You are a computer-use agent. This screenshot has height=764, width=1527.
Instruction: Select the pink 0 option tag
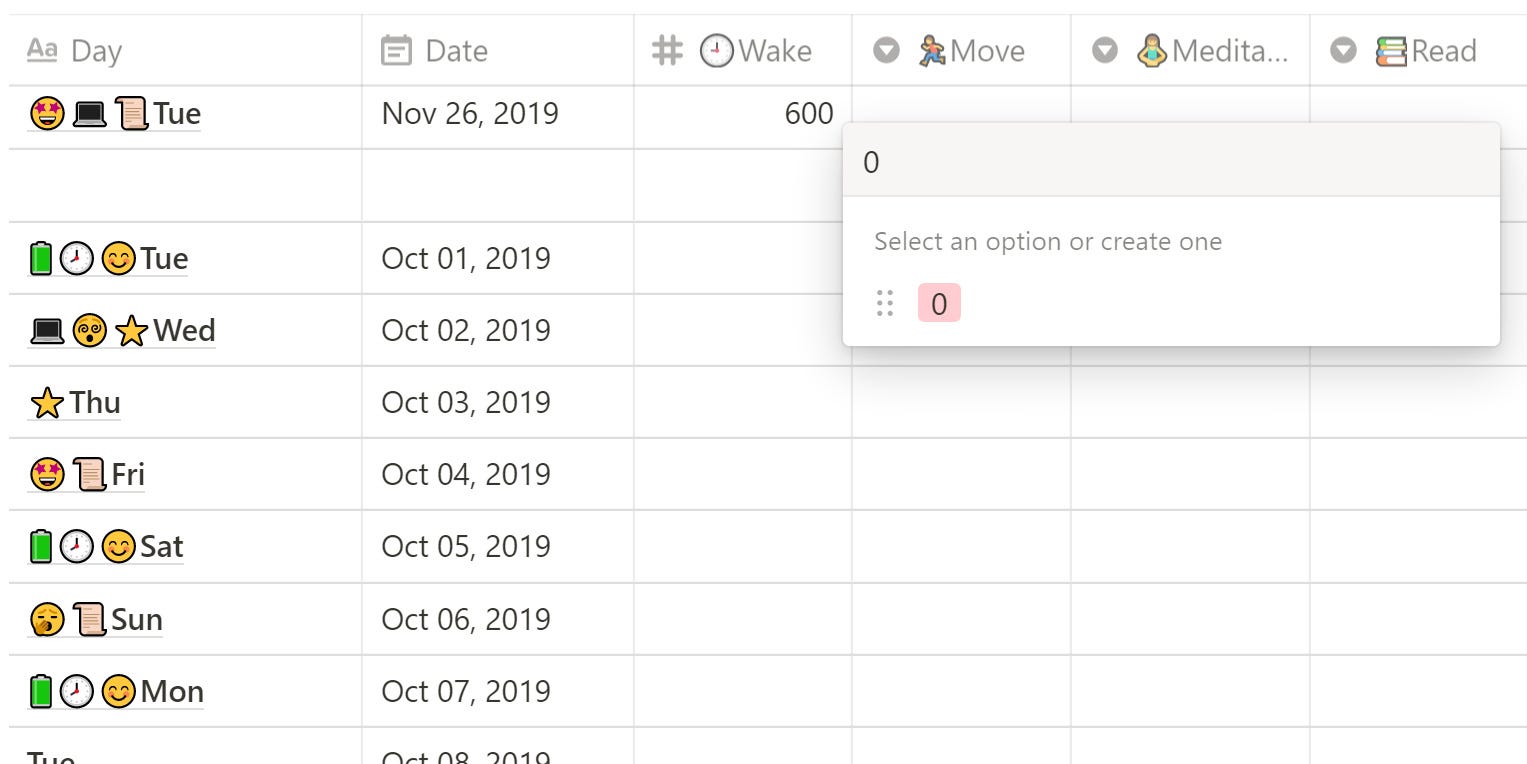[x=939, y=303]
